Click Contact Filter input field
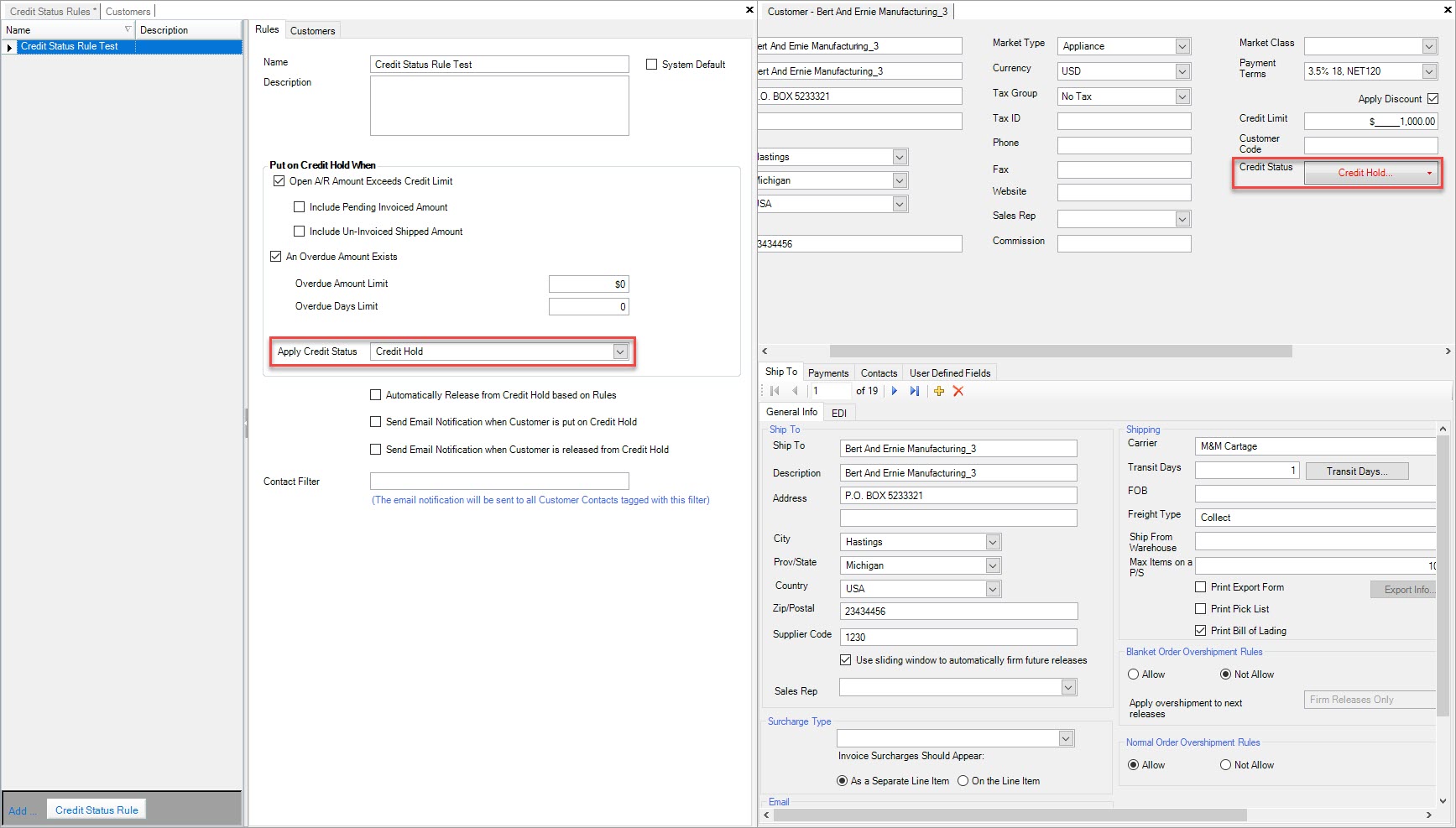Image resolution: width=1456 pixels, height=828 pixels. pyautogui.click(x=499, y=481)
